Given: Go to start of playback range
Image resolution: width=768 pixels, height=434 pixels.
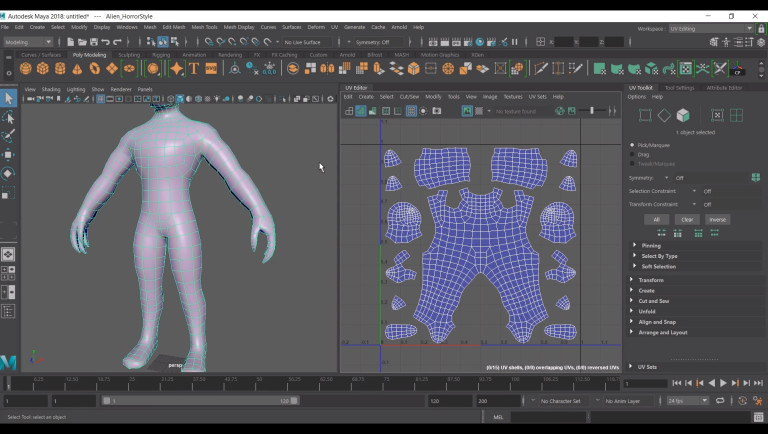Looking at the screenshot, I should pos(676,383).
